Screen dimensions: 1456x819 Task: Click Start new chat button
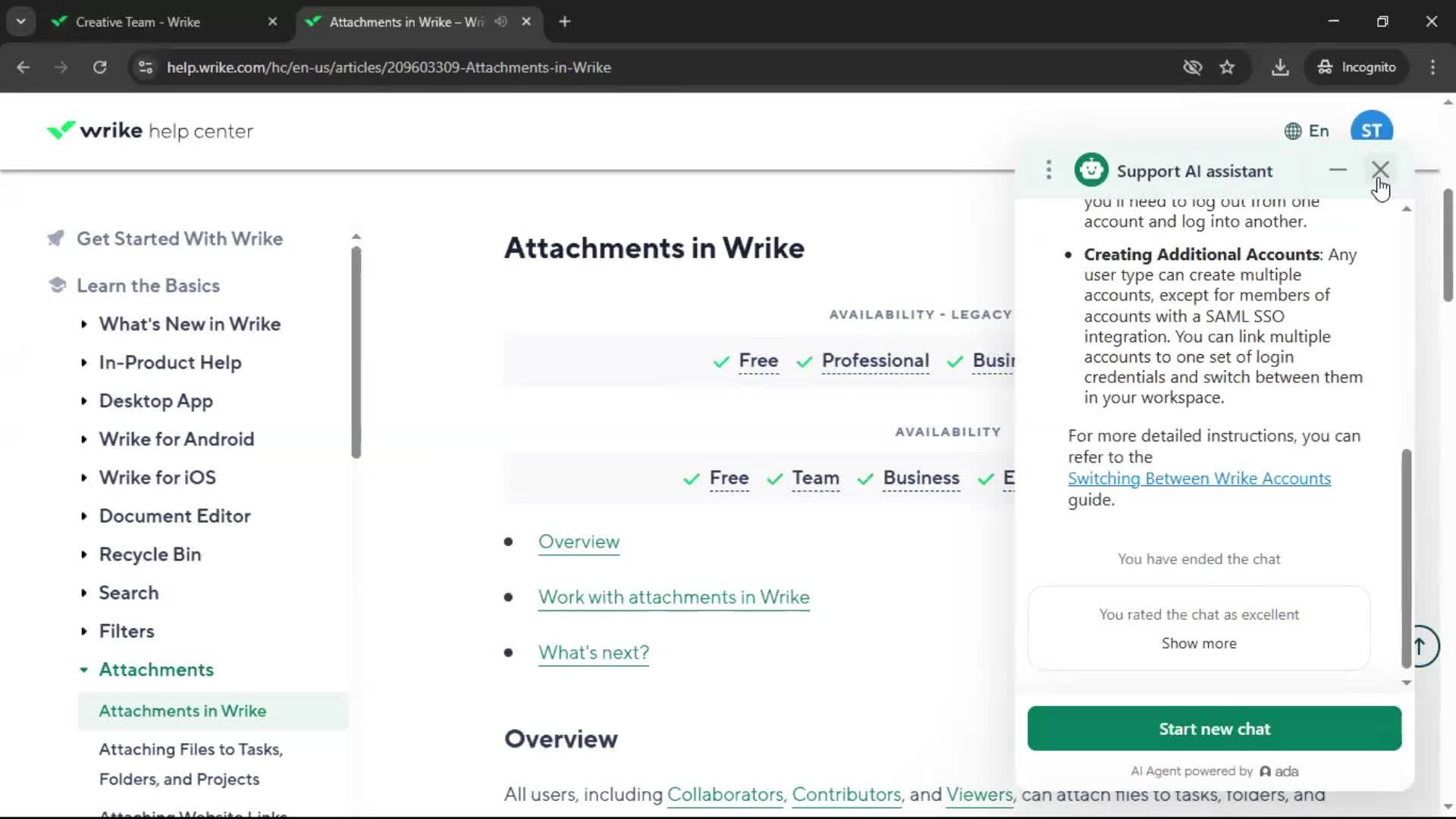(x=1214, y=729)
